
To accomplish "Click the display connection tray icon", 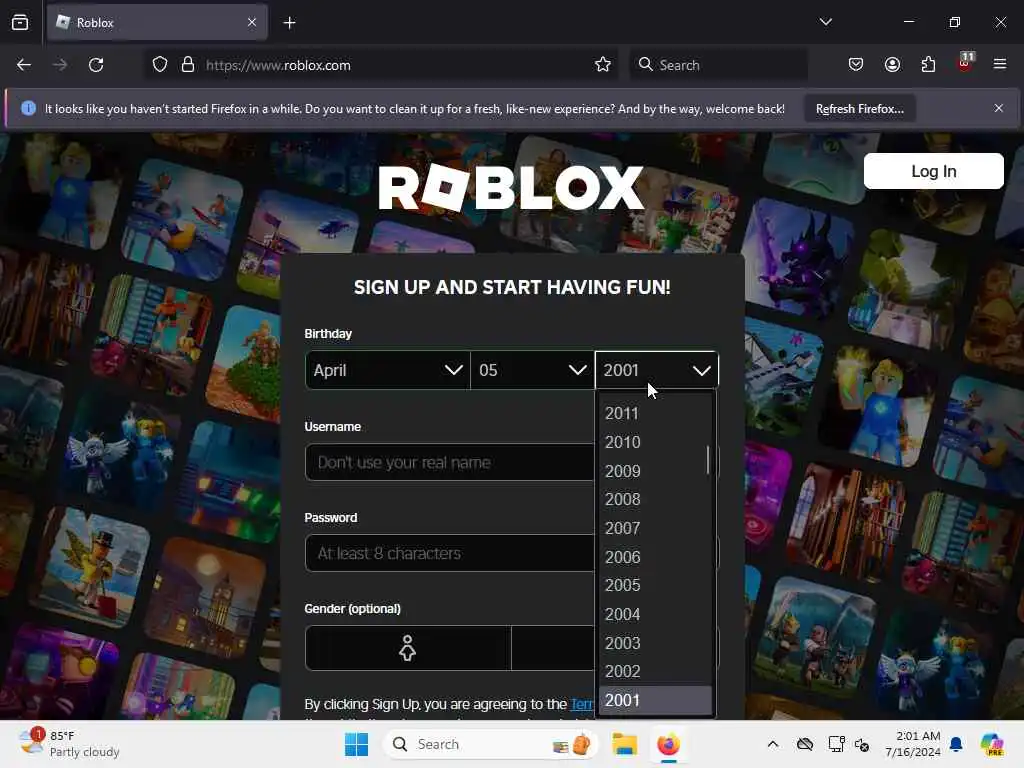I will (836, 744).
